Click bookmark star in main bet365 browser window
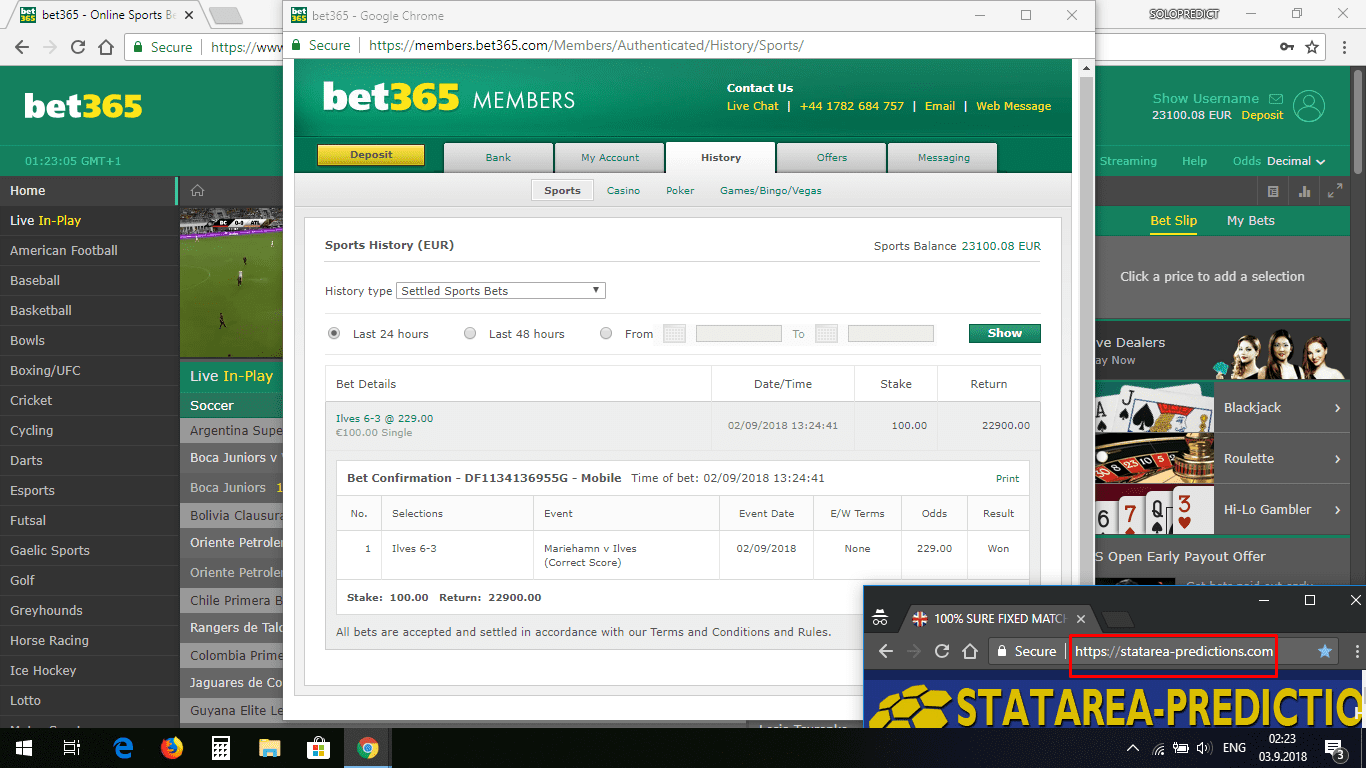The width and height of the screenshot is (1366, 768). point(1312,47)
